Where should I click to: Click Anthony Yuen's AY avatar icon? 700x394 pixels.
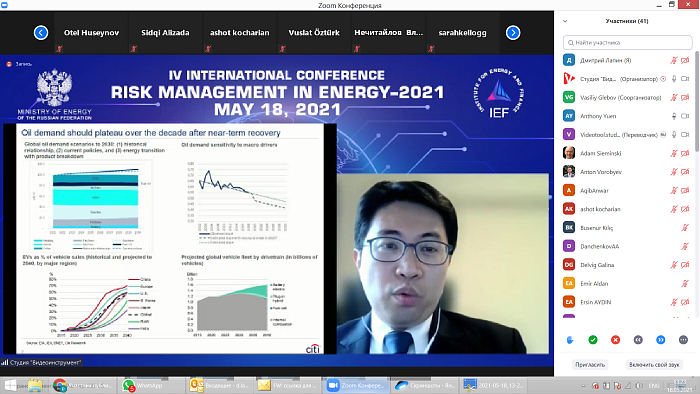569,116
